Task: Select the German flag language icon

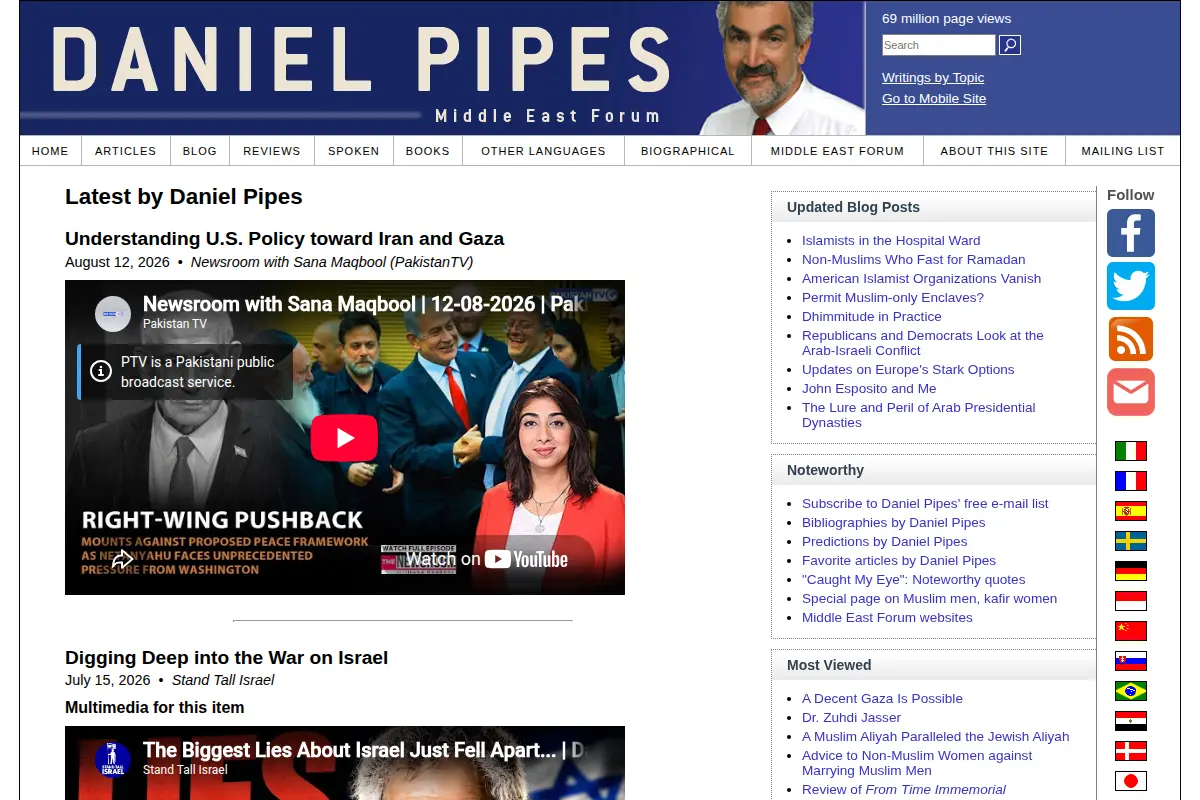Action: point(1131,571)
